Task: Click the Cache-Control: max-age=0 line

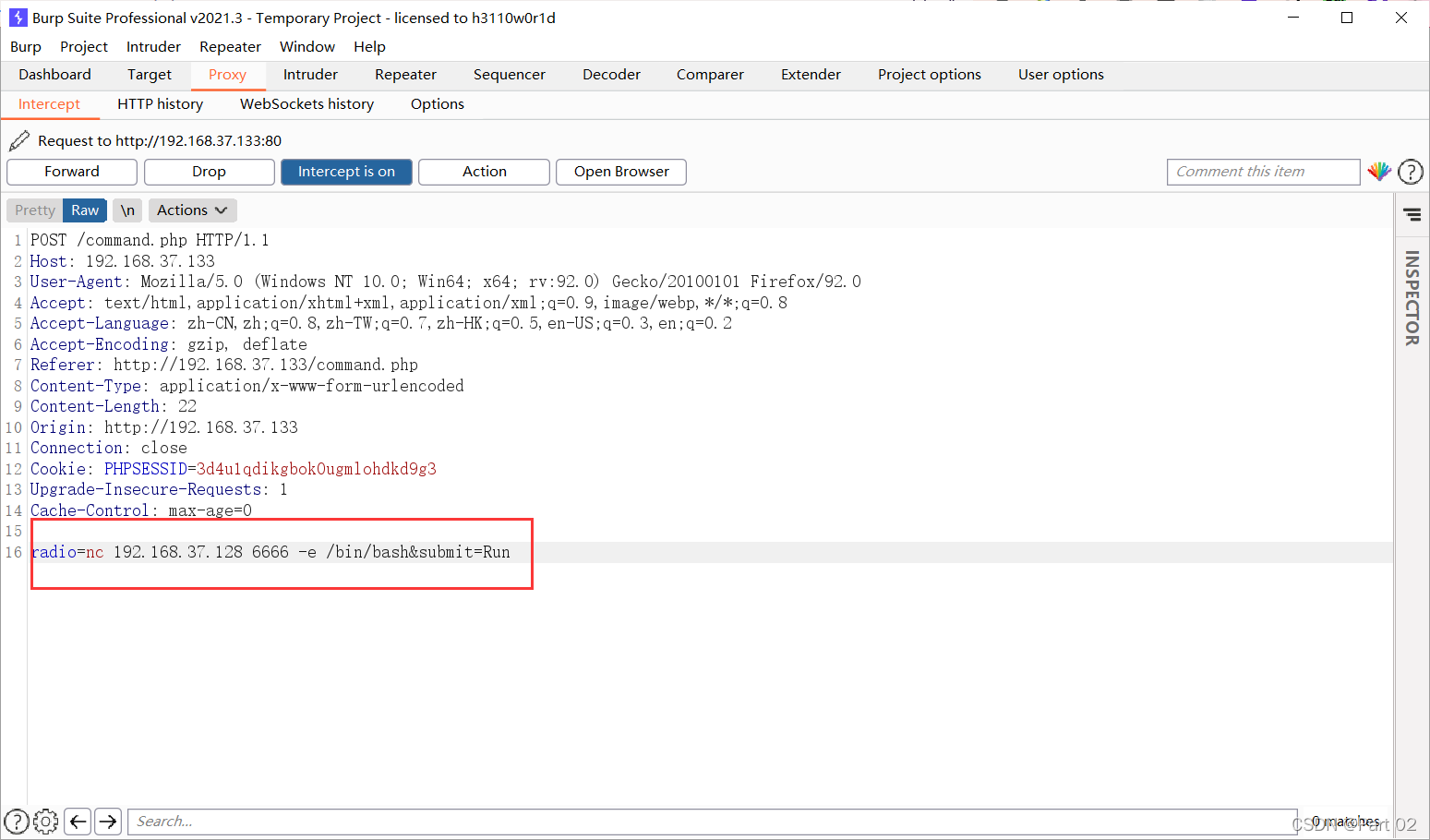Action: point(140,510)
